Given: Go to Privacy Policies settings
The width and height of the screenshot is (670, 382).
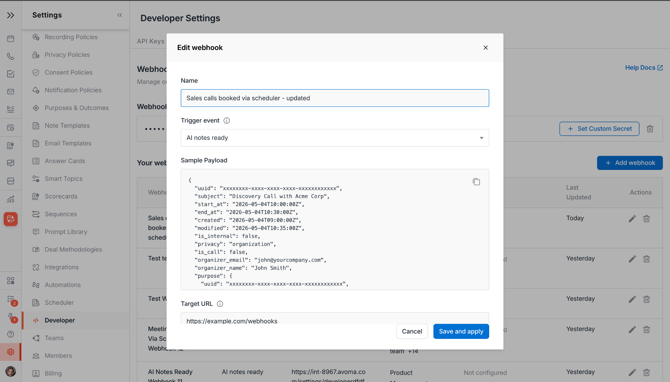Looking at the screenshot, I should click(x=67, y=55).
